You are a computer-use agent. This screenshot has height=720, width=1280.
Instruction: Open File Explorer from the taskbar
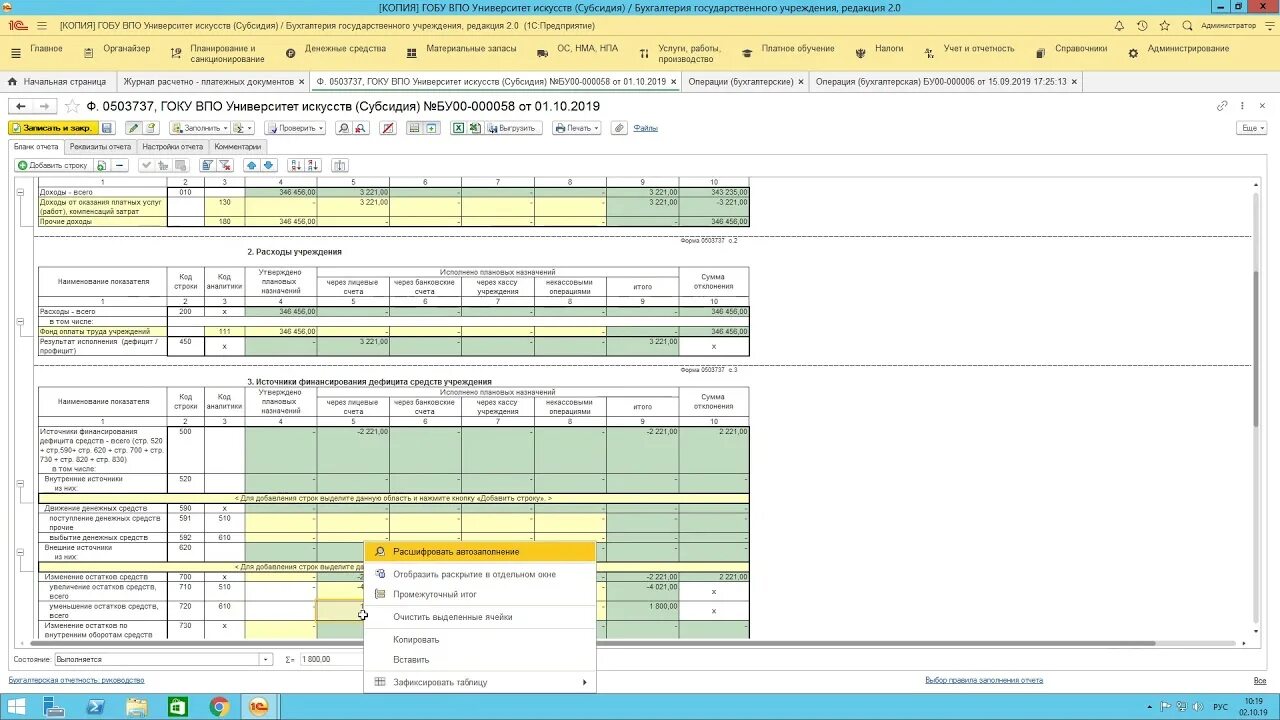coord(136,707)
